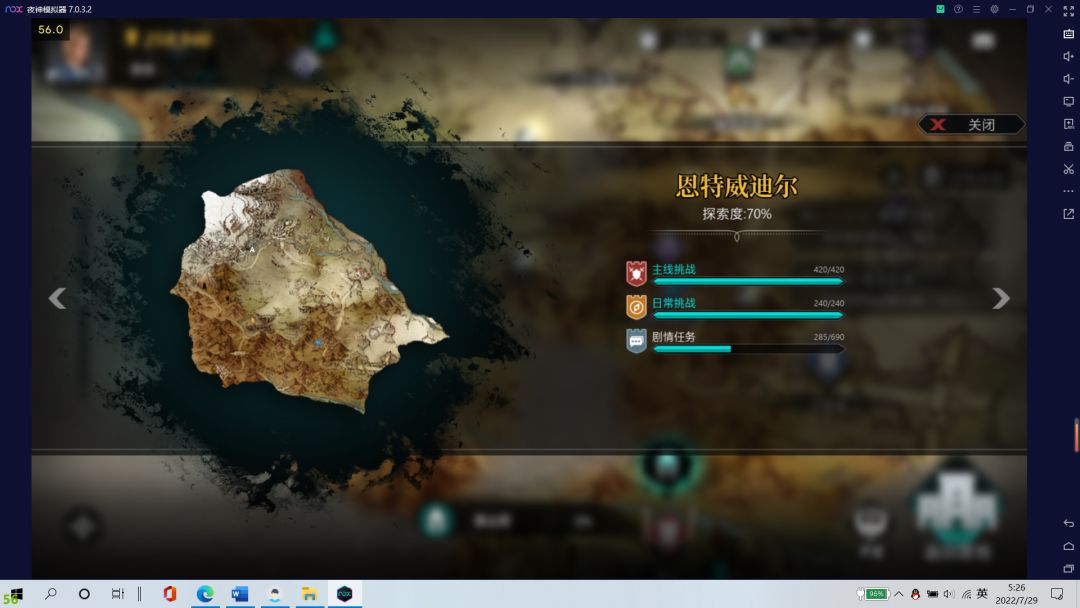Click the green Nox title bar icon
This screenshot has width=1080, height=608.
[940, 9]
